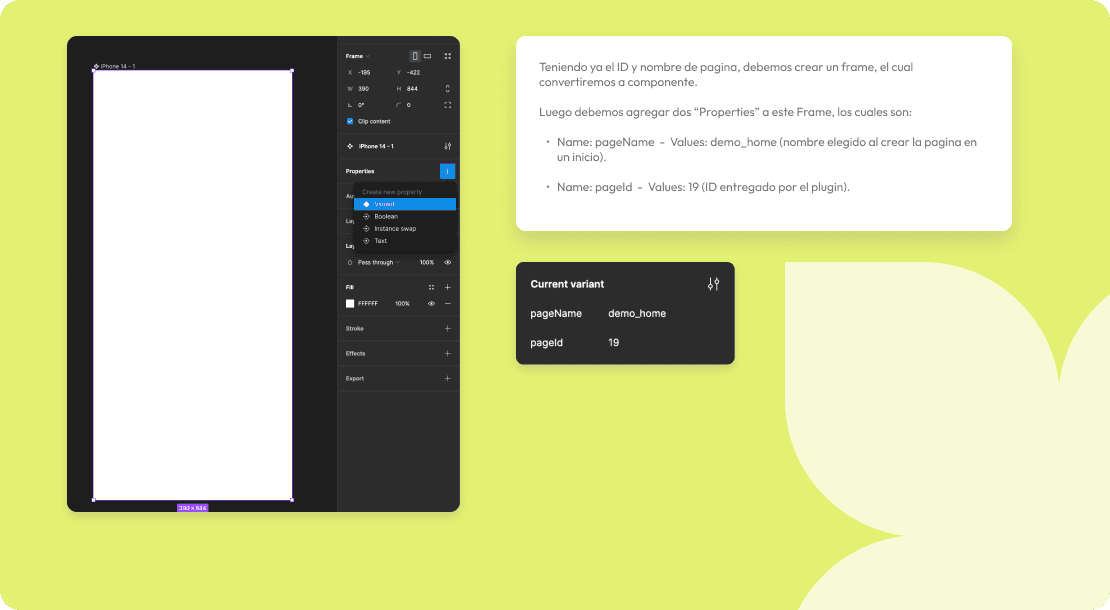Click the white fill color swatch

point(349,304)
